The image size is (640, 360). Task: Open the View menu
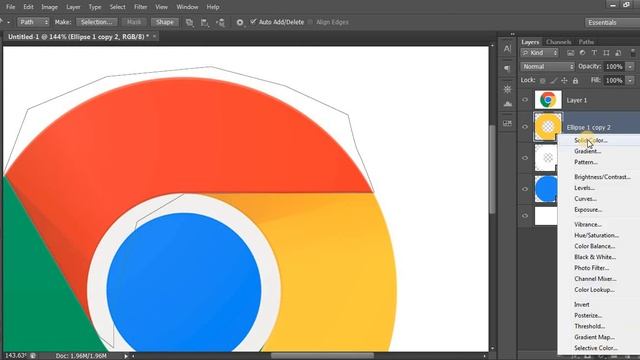click(162, 7)
